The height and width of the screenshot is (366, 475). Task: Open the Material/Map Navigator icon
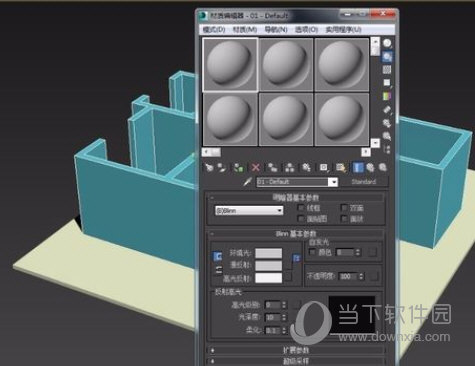[387, 149]
